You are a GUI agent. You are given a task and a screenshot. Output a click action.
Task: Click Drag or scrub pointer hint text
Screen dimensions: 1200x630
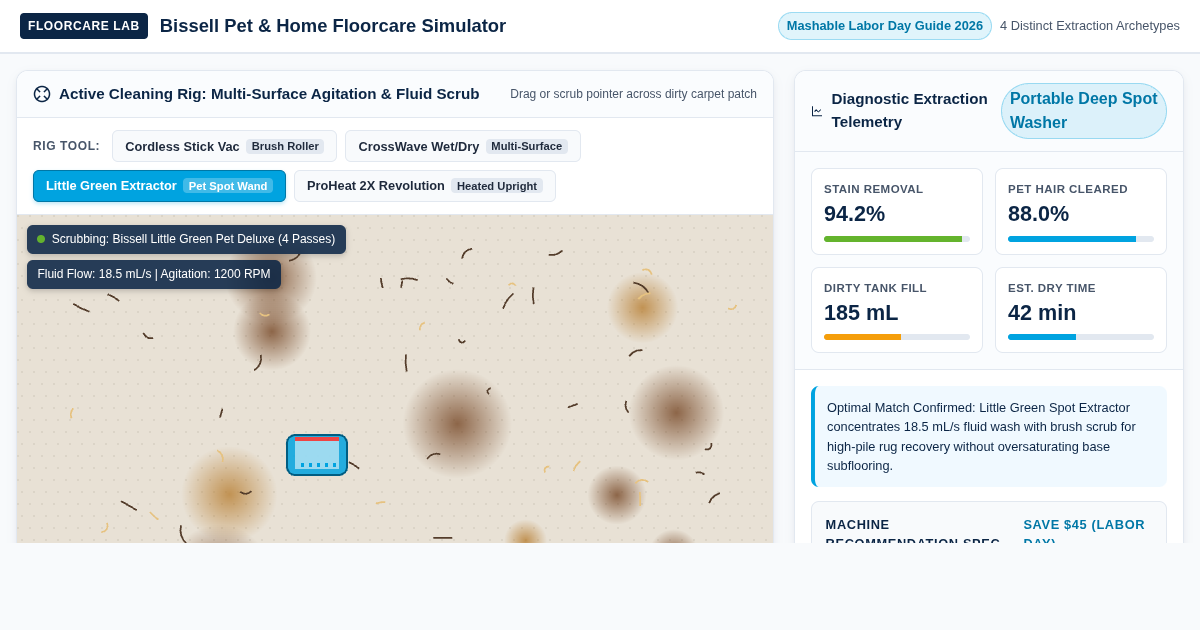tap(633, 94)
